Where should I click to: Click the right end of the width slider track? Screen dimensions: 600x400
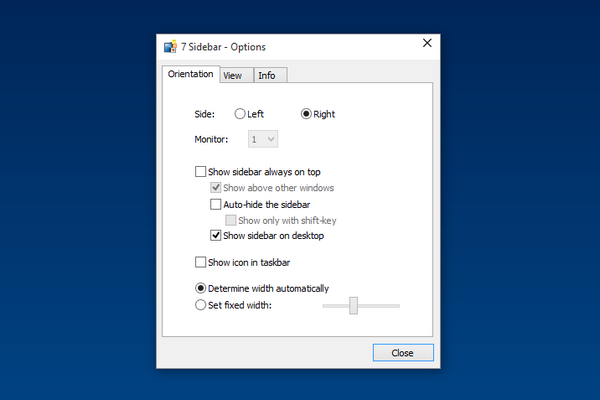(x=397, y=305)
